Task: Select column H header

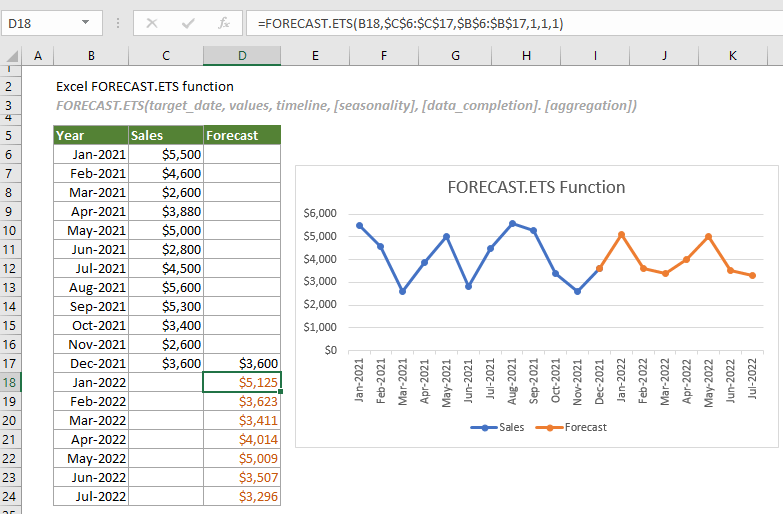Action: (526, 56)
